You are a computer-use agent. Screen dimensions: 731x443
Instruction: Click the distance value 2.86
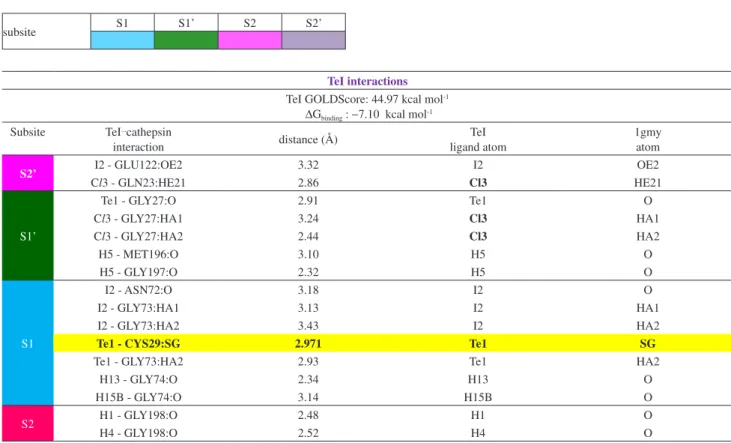pos(308,183)
